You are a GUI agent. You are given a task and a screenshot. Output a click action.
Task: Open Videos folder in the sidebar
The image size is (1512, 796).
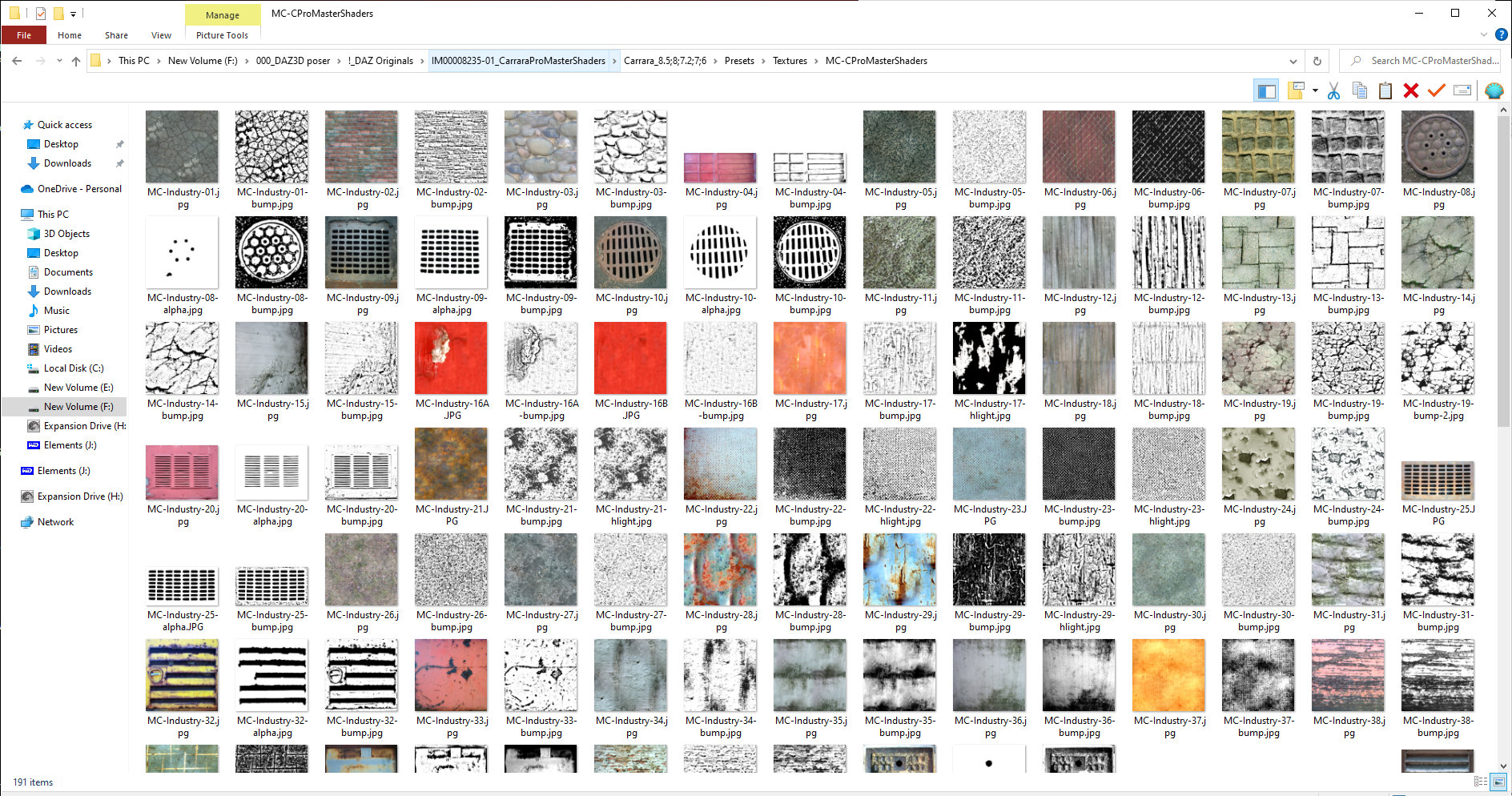pyautogui.click(x=58, y=349)
